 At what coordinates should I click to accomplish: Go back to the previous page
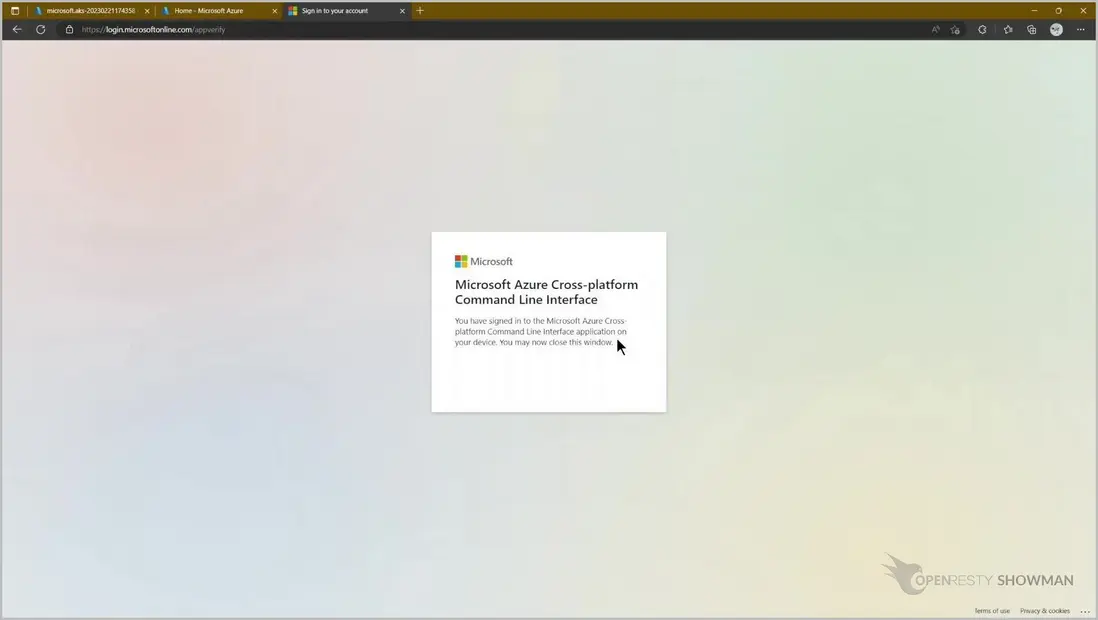point(17,29)
